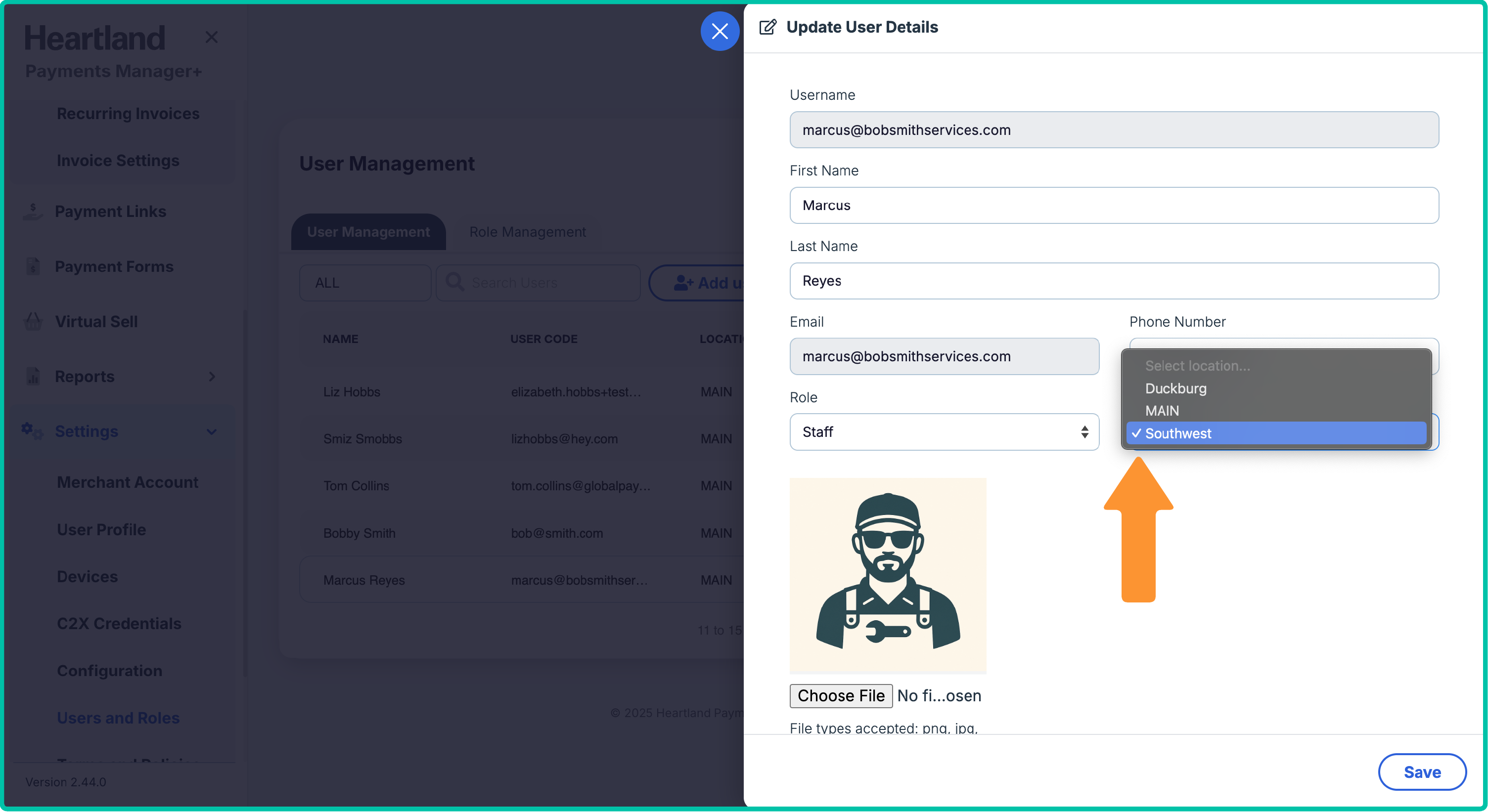The image size is (1488, 812).
Task: Click the Save button
Action: (x=1422, y=772)
